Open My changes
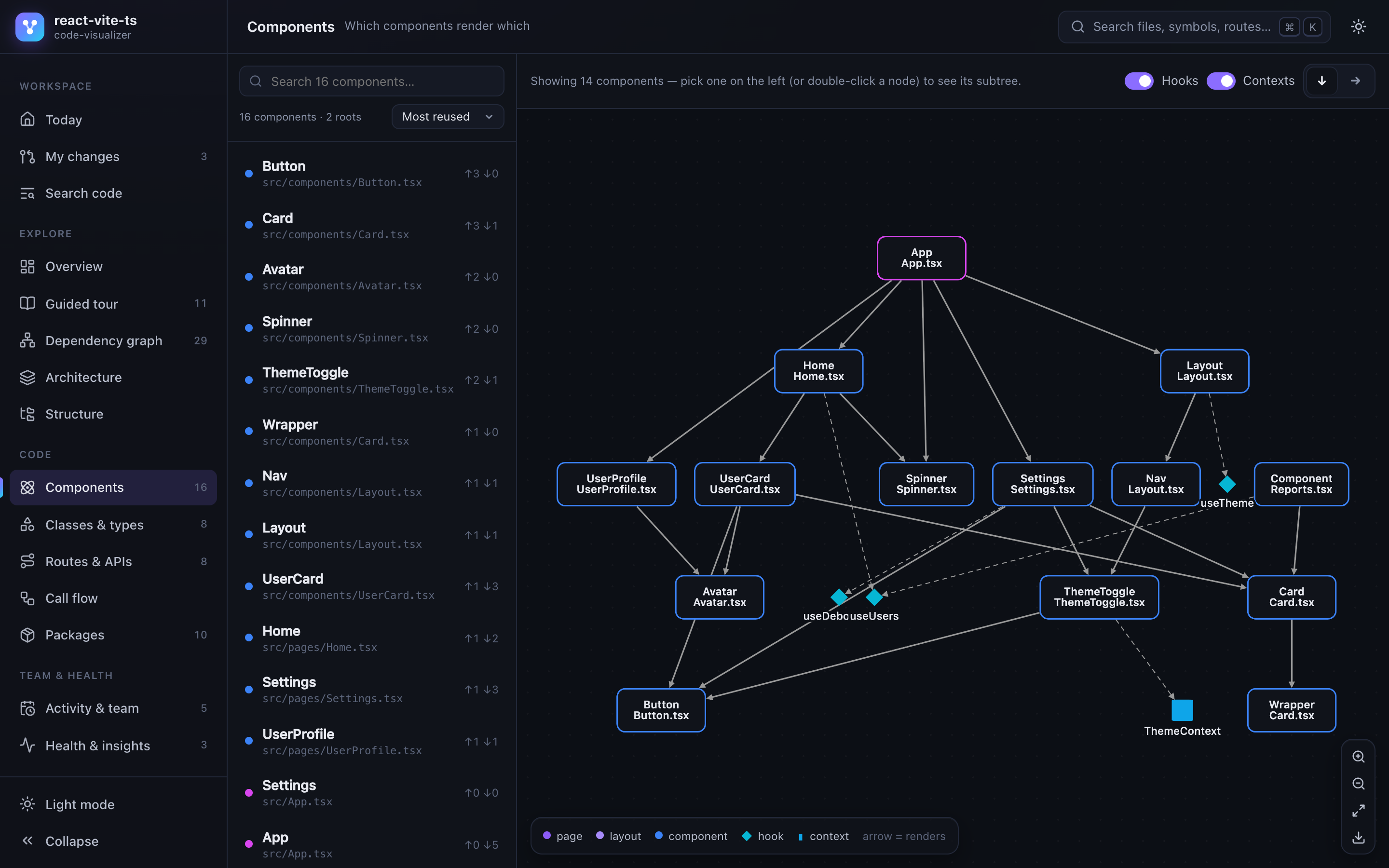Viewport: 1389px width, 868px height. pyautogui.click(x=114, y=156)
